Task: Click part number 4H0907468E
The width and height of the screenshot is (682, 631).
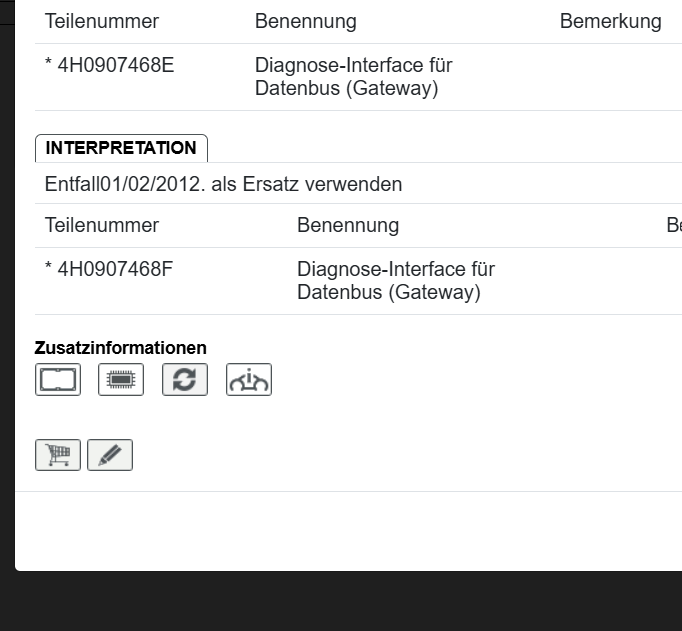Action: click(x=109, y=65)
